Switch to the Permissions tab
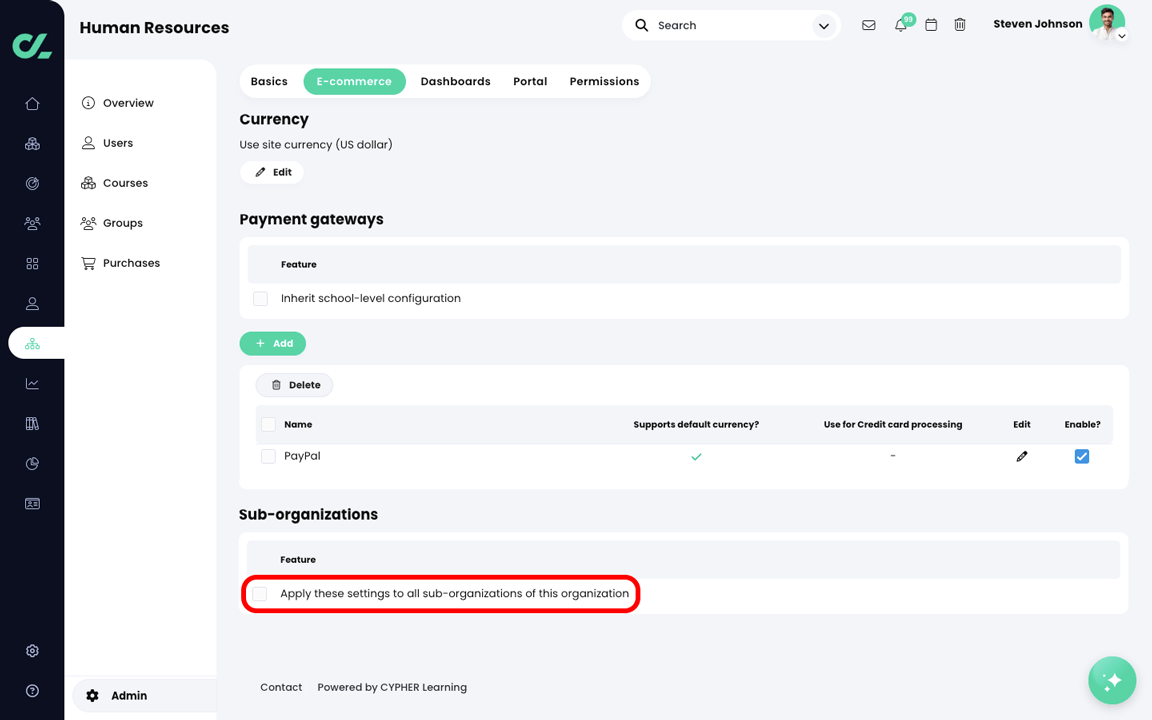The width and height of the screenshot is (1152, 720). point(604,81)
